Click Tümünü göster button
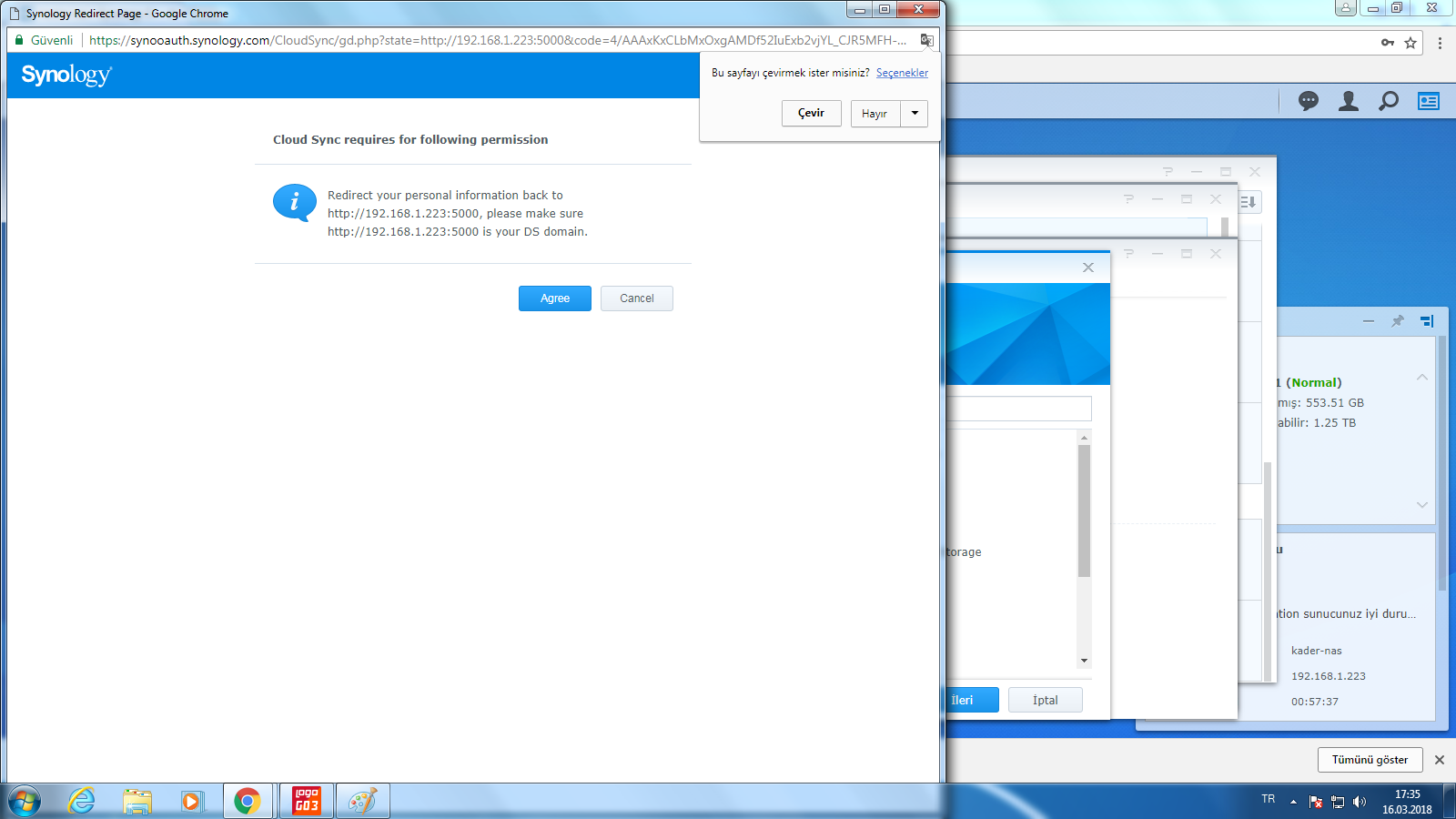1456x819 pixels. pos(1370,760)
